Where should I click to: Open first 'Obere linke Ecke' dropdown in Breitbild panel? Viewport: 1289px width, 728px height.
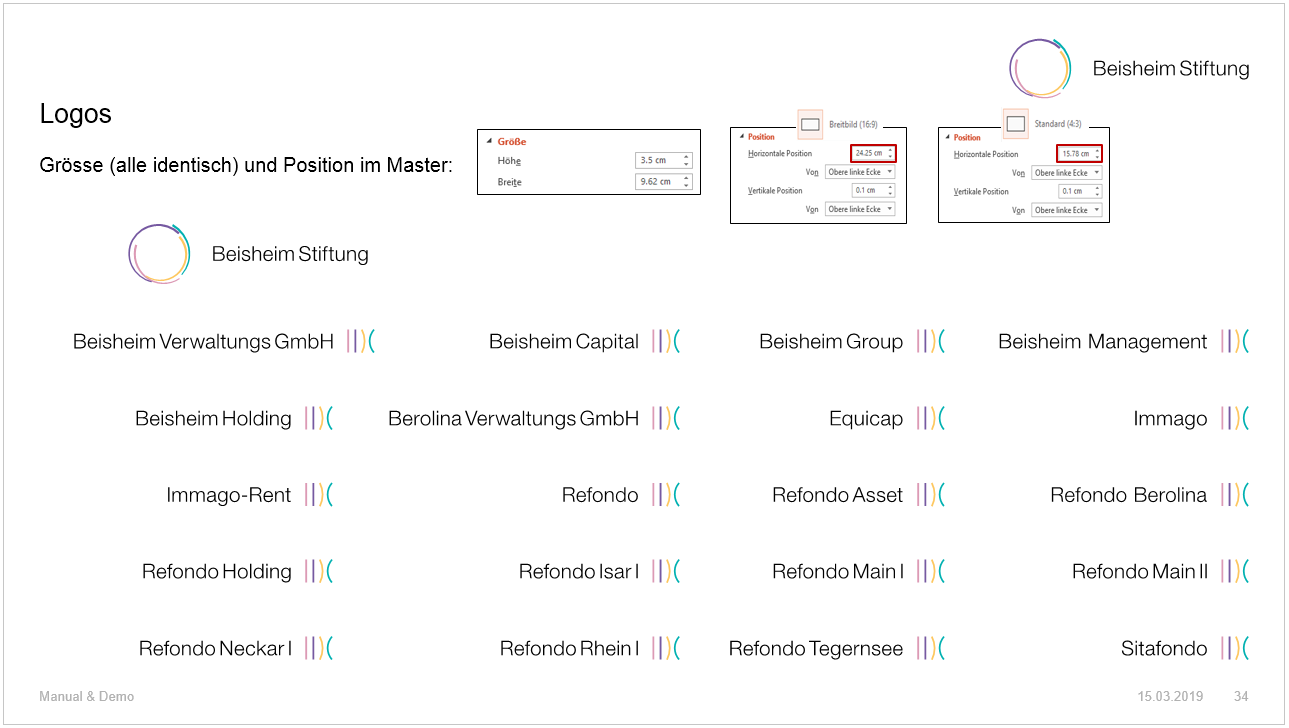pos(860,172)
